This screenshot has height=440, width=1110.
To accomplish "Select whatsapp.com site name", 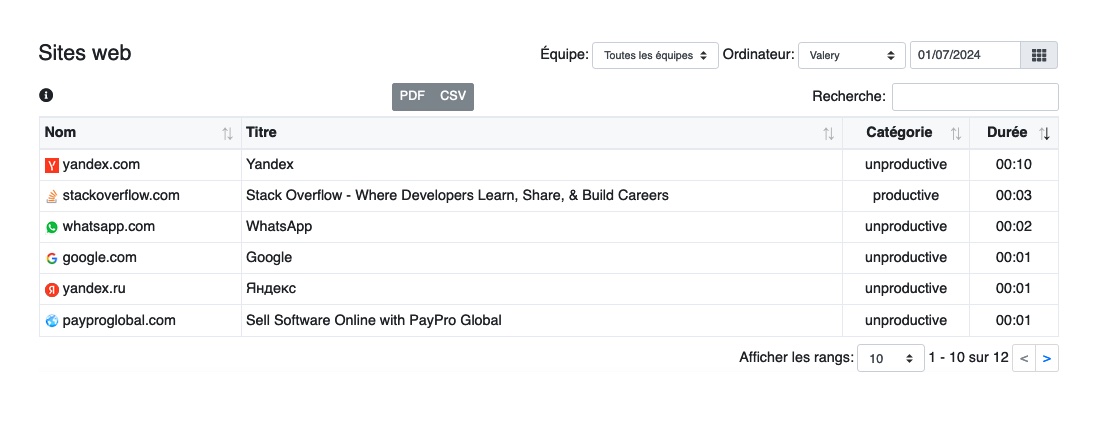I will tap(108, 226).
